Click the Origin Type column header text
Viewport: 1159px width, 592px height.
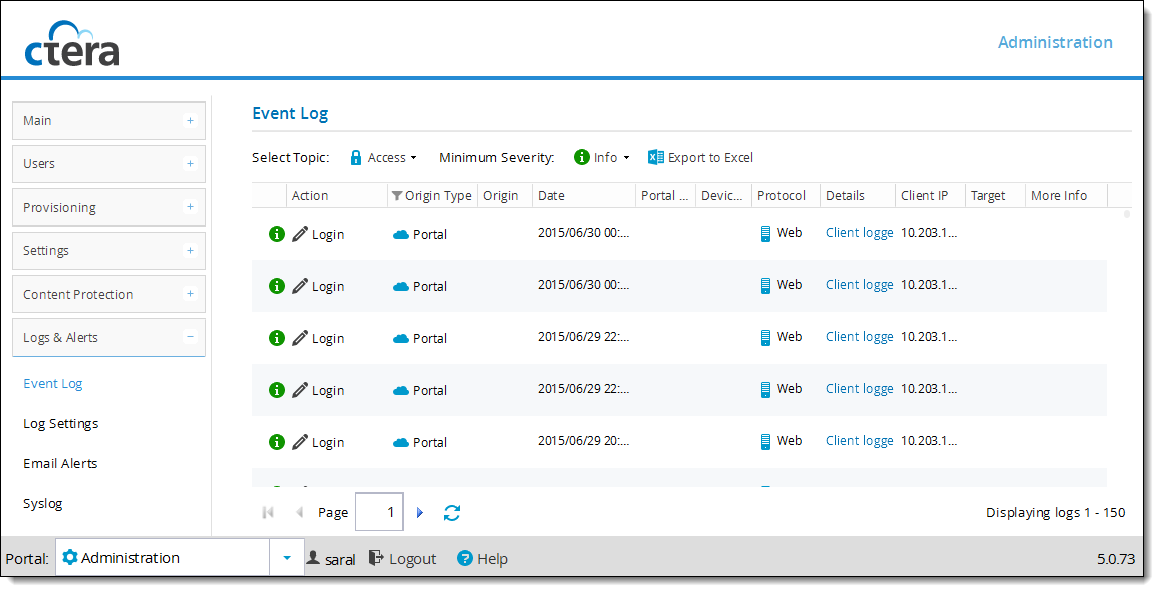point(438,196)
